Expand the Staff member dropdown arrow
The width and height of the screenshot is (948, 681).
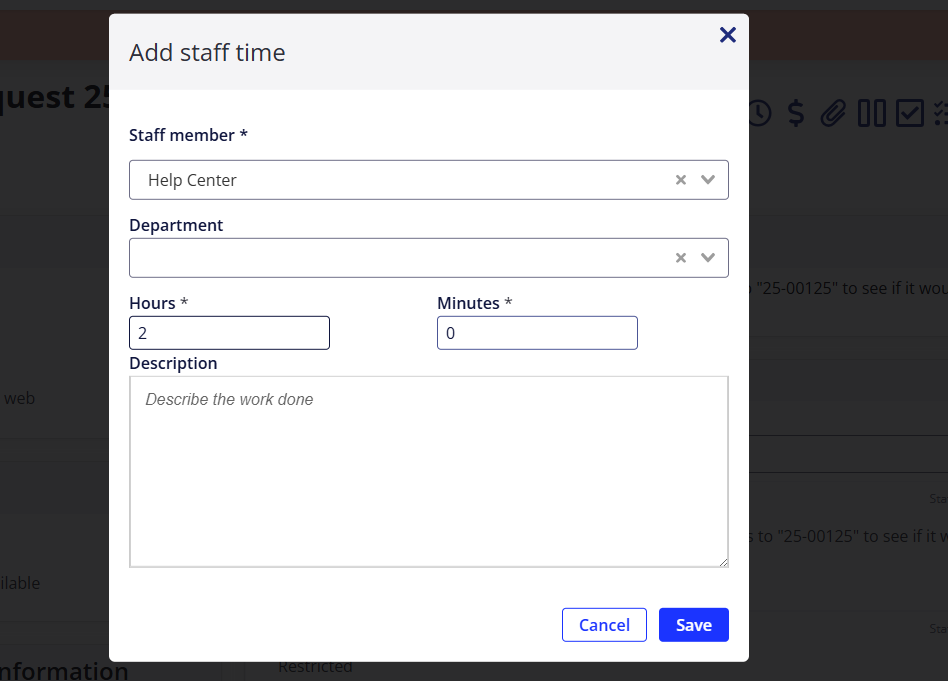(x=707, y=180)
